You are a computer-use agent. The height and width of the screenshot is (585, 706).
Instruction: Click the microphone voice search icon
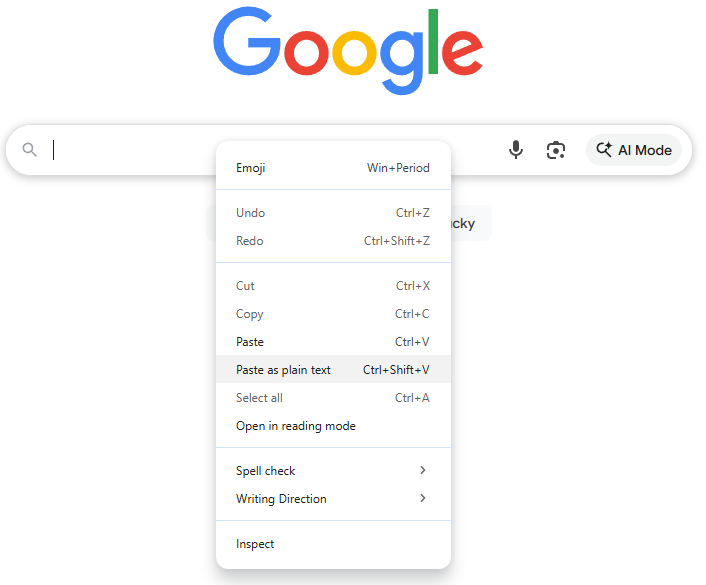[x=516, y=150]
